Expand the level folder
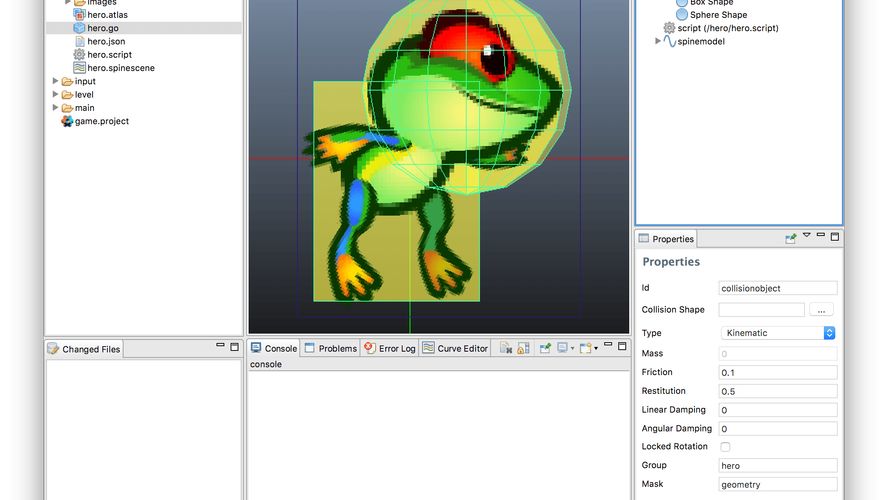The image size is (888, 500). tap(56, 95)
